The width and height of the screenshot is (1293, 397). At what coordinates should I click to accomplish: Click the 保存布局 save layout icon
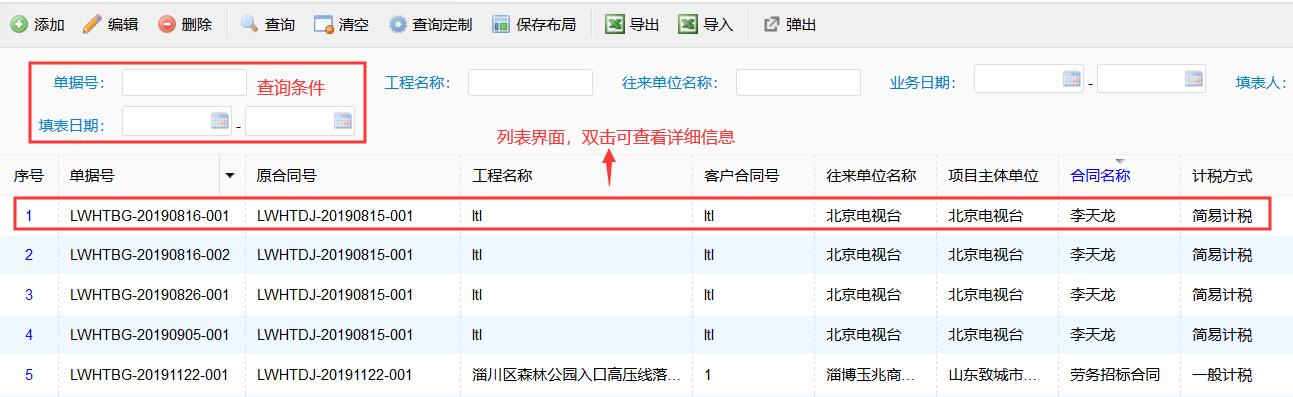pyautogui.click(x=501, y=24)
